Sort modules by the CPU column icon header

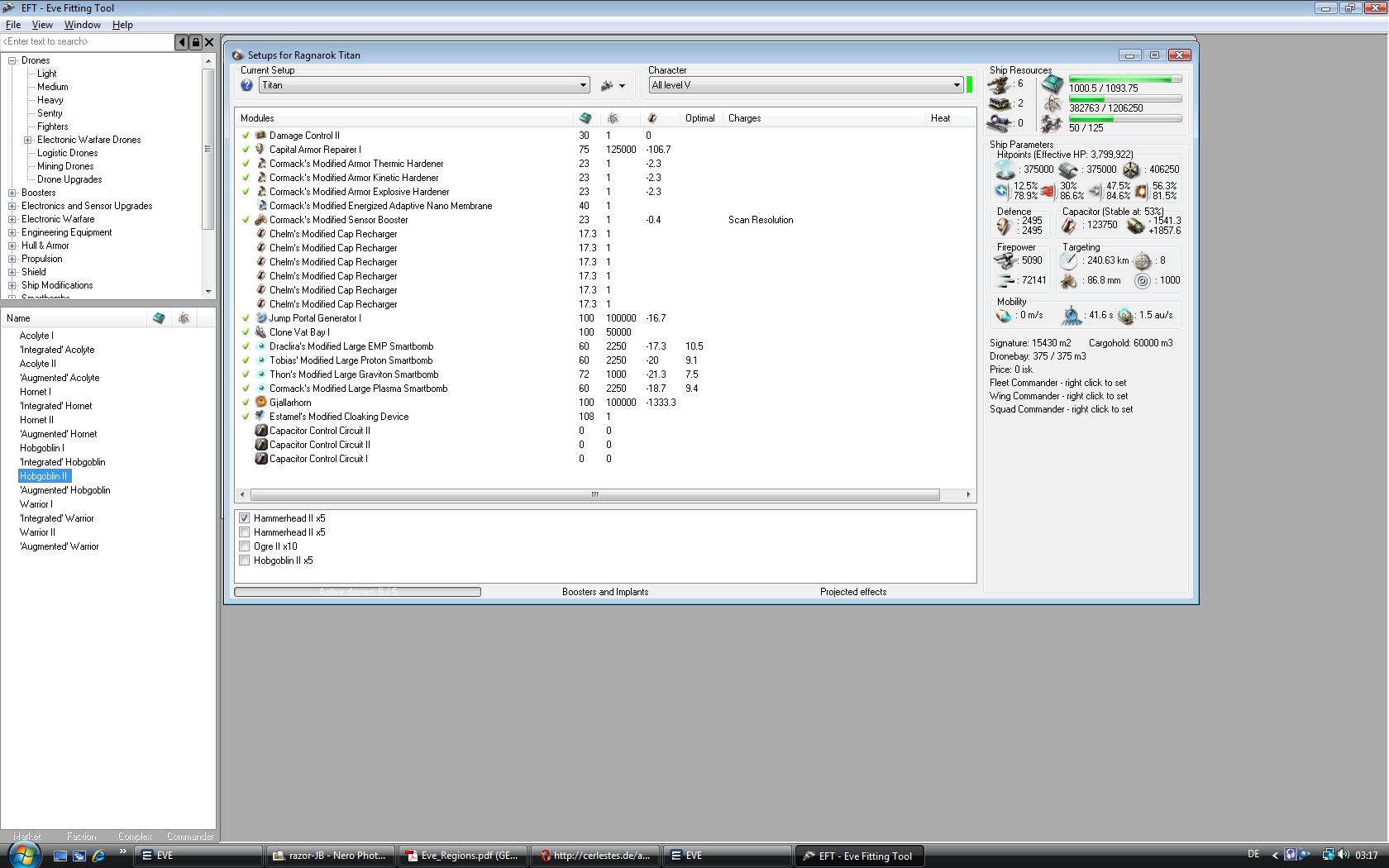(x=585, y=118)
